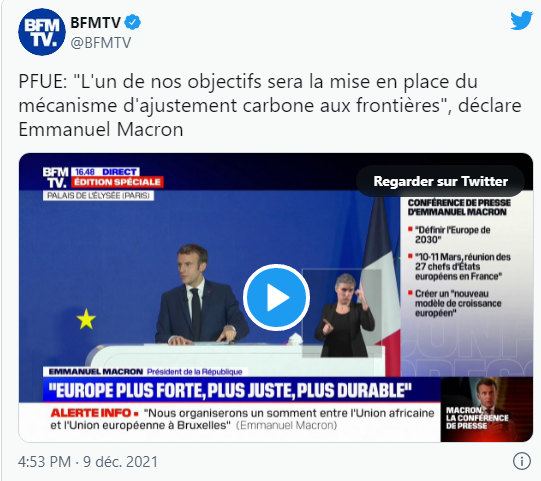541x481 pixels.
Task: Click the tweet text about PFUE
Action: (x=269, y=106)
